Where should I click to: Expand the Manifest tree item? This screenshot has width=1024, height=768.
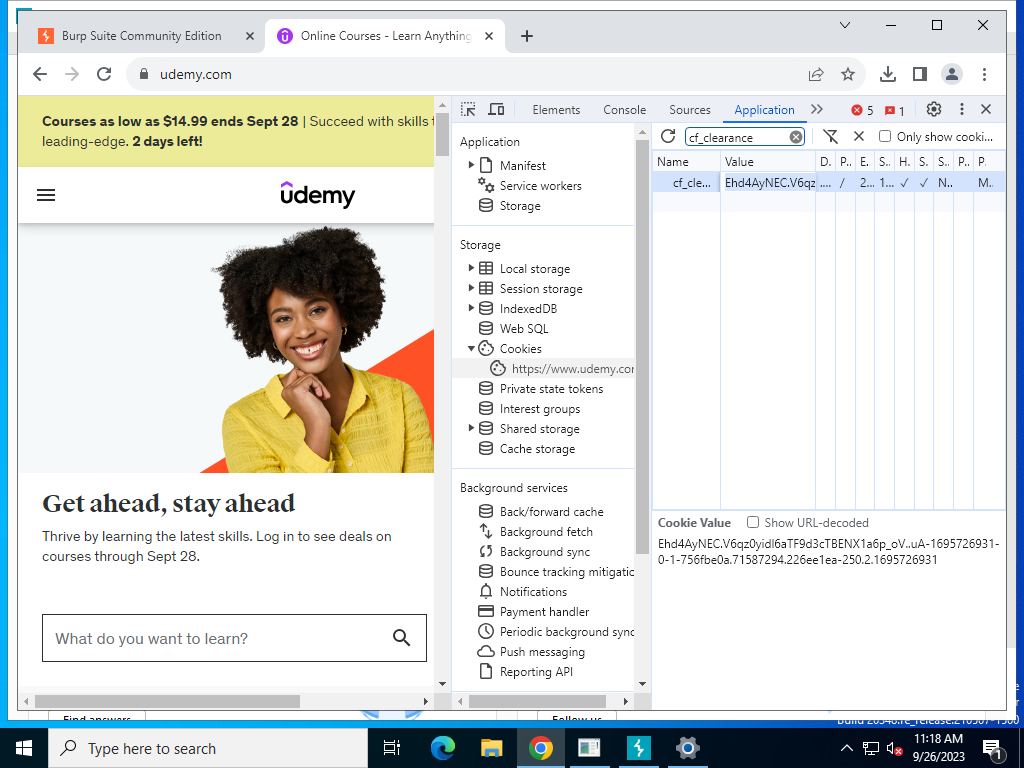pos(471,165)
